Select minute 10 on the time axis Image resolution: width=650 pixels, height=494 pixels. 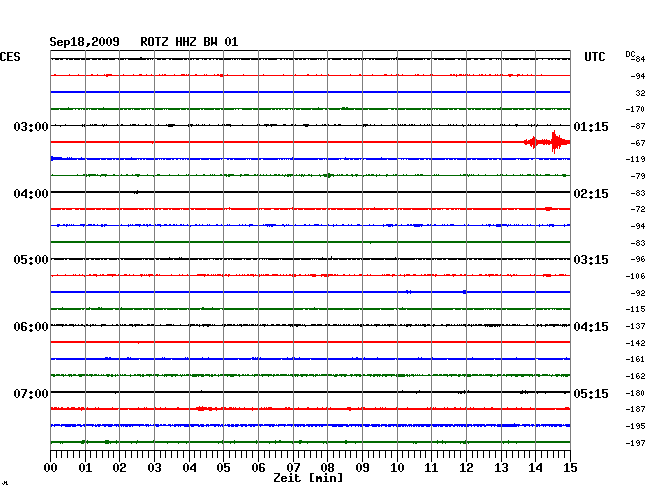point(397,467)
